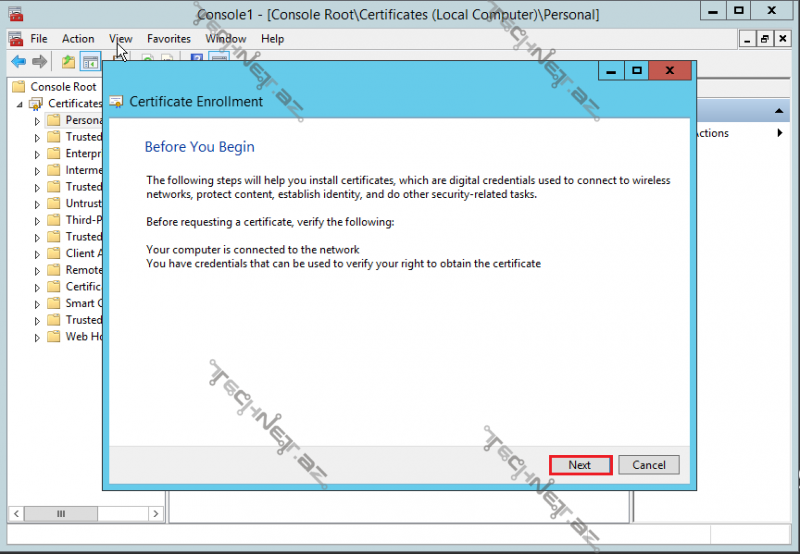This screenshot has width=800, height=554.
Task: Open the File menu
Action: (39, 39)
